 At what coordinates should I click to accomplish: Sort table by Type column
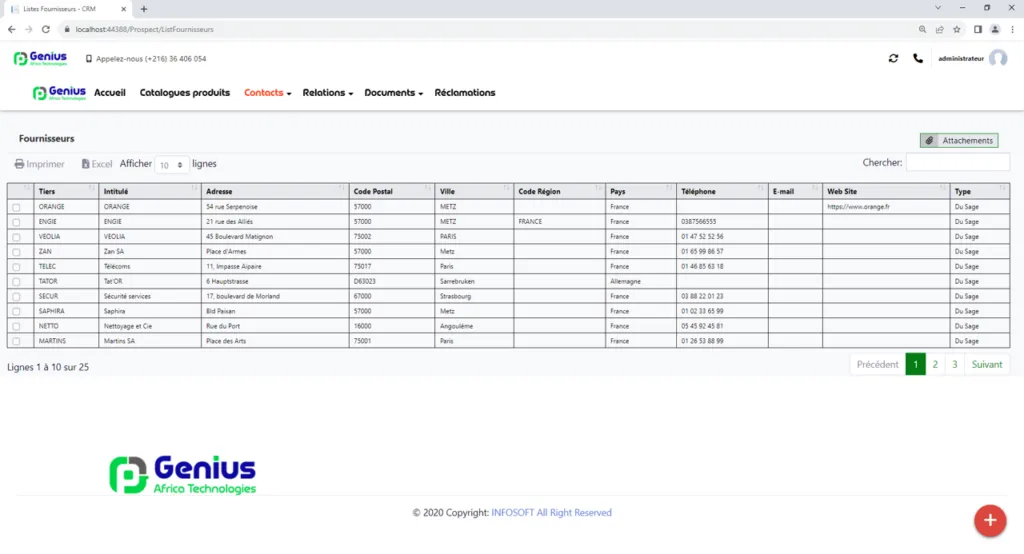tap(980, 191)
